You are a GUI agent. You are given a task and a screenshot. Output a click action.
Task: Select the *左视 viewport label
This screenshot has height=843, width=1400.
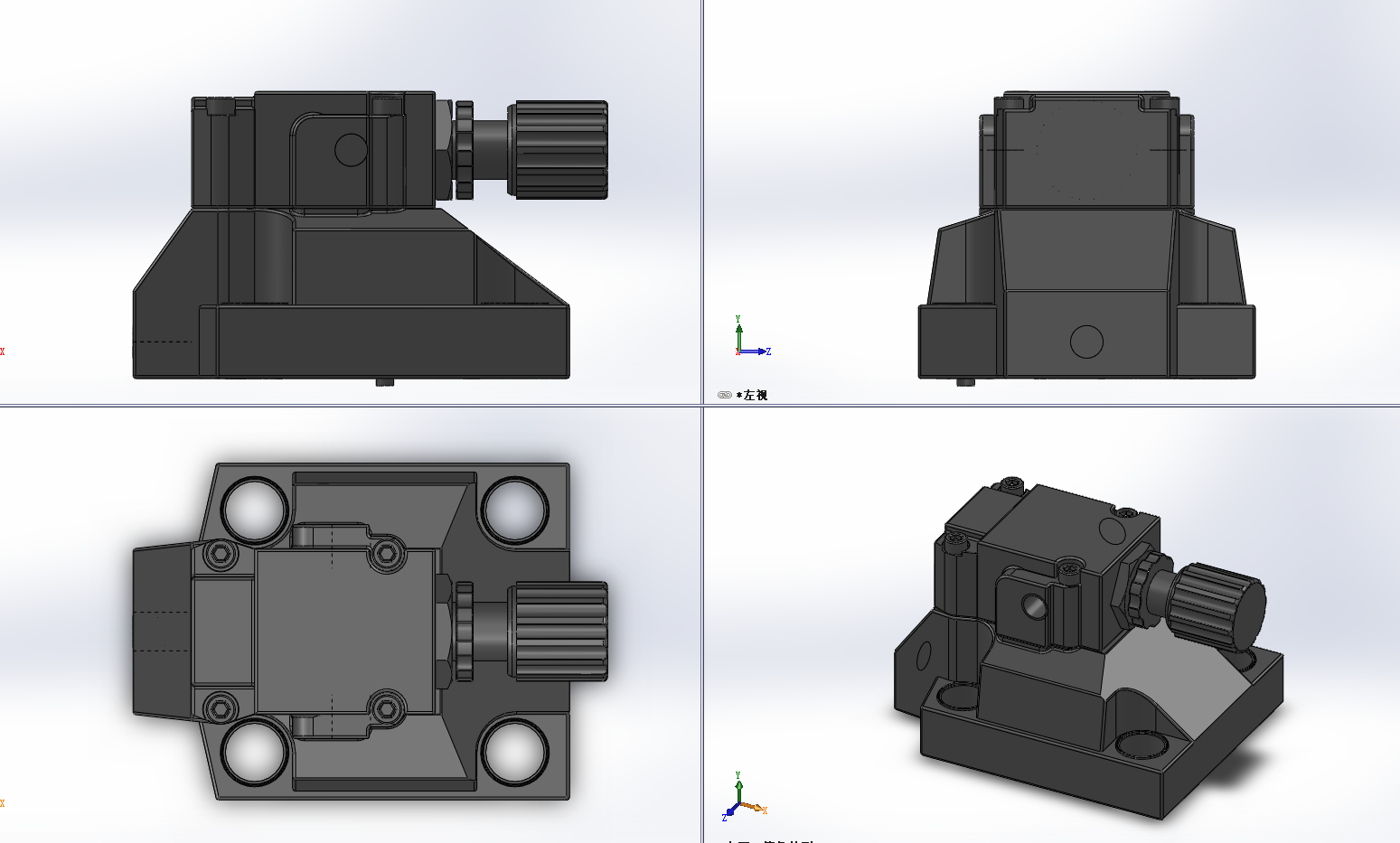[x=752, y=395]
